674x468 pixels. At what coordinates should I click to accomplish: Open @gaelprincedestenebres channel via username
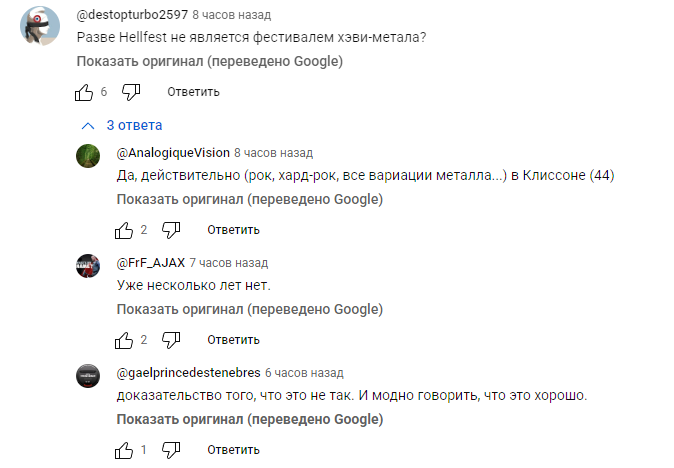pyautogui.click(x=187, y=373)
